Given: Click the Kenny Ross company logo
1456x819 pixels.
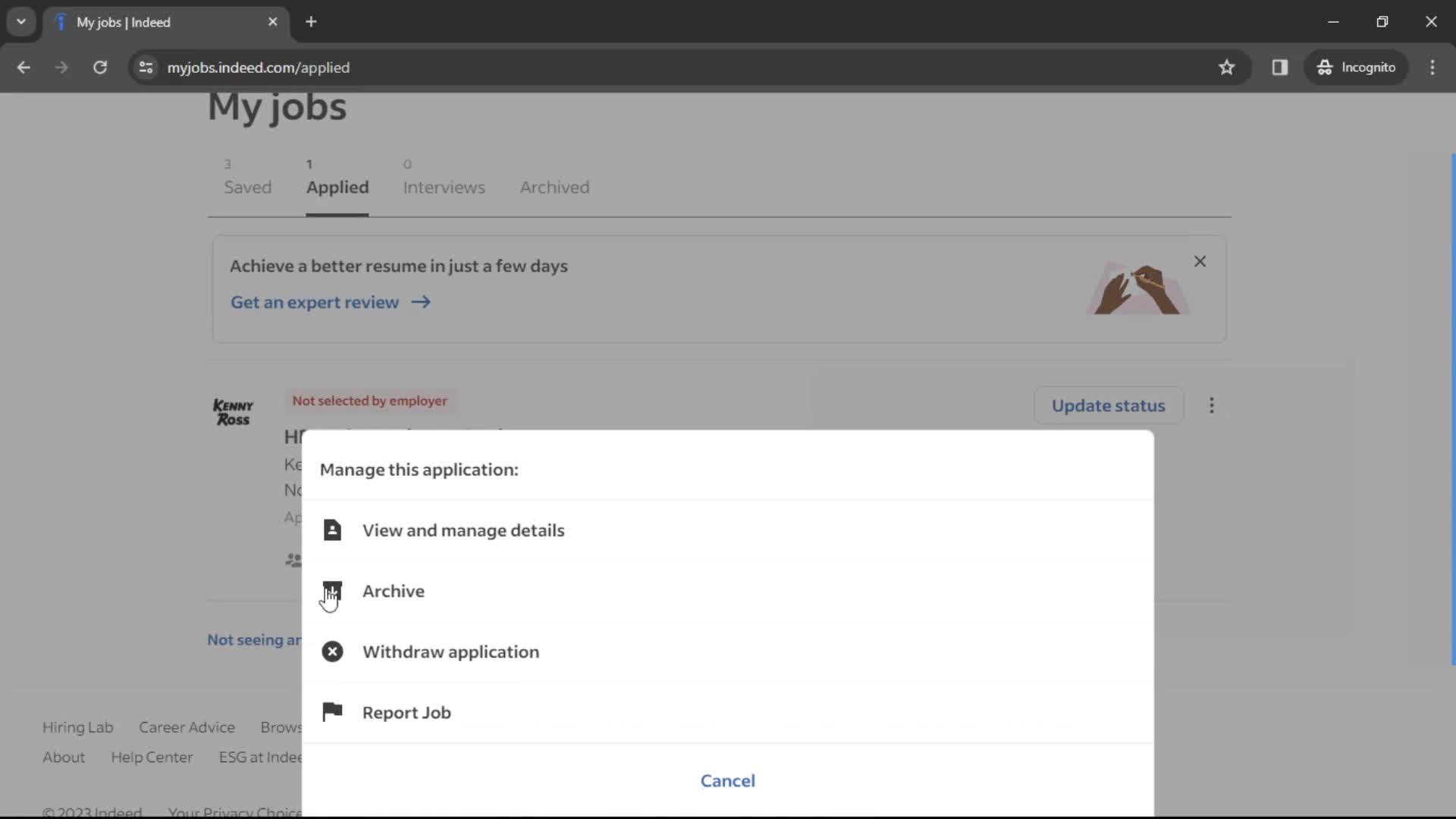Looking at the screenshot, I should (233, 413).
